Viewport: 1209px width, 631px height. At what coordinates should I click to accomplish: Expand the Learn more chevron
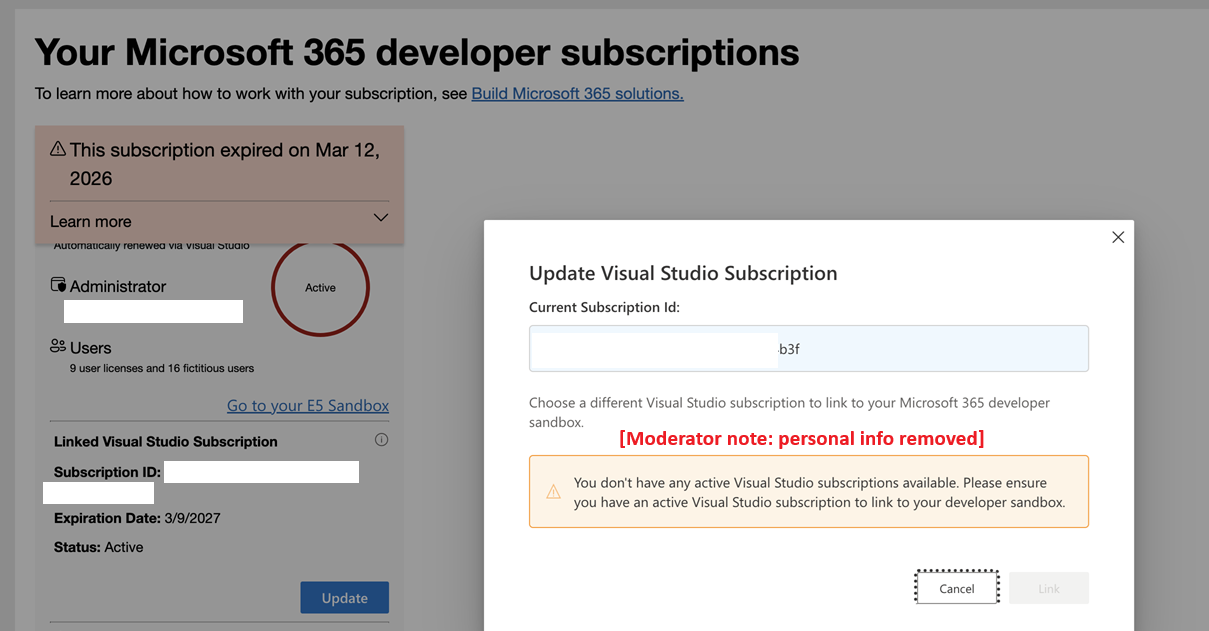[x=380, y=218]
